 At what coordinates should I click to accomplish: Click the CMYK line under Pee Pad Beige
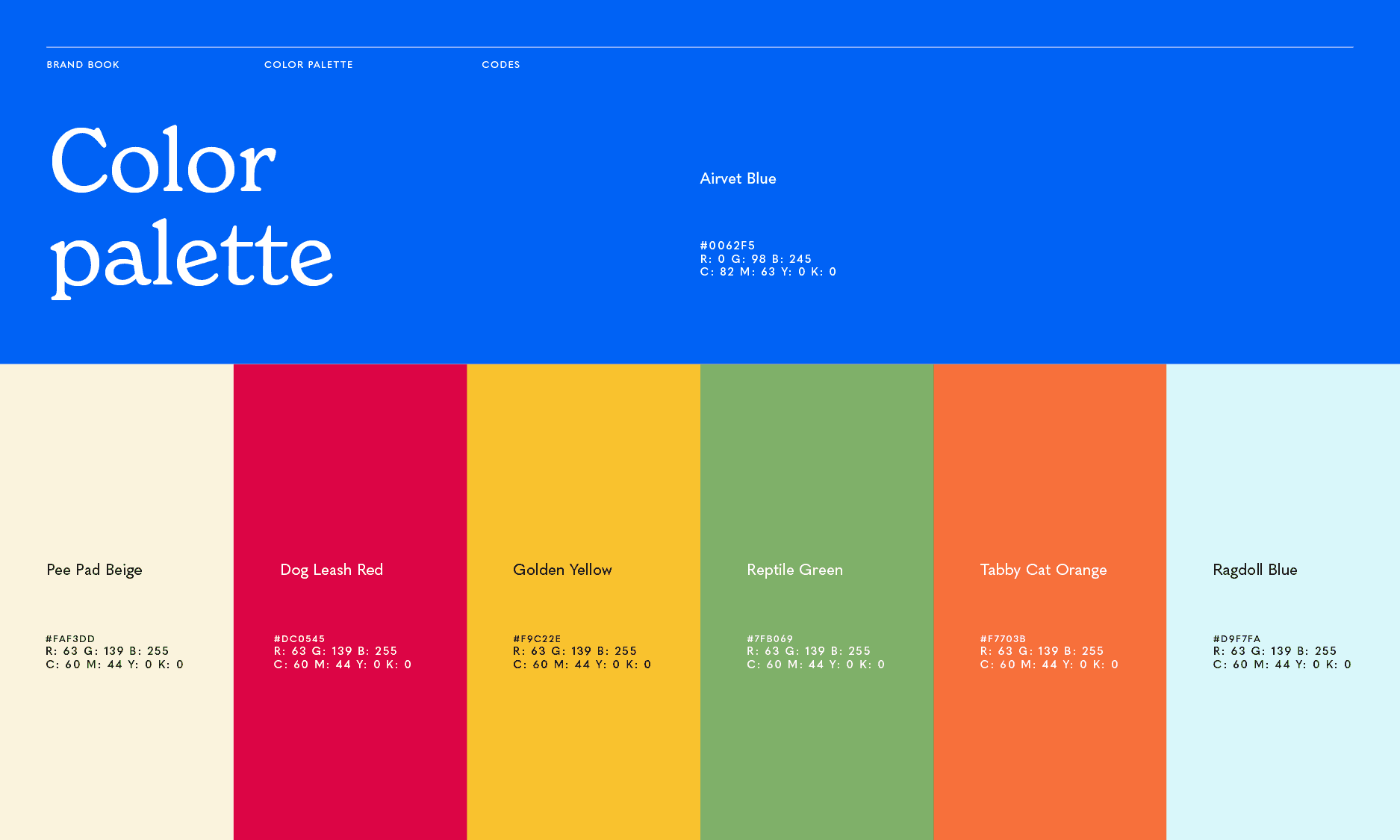coord(115,665)
